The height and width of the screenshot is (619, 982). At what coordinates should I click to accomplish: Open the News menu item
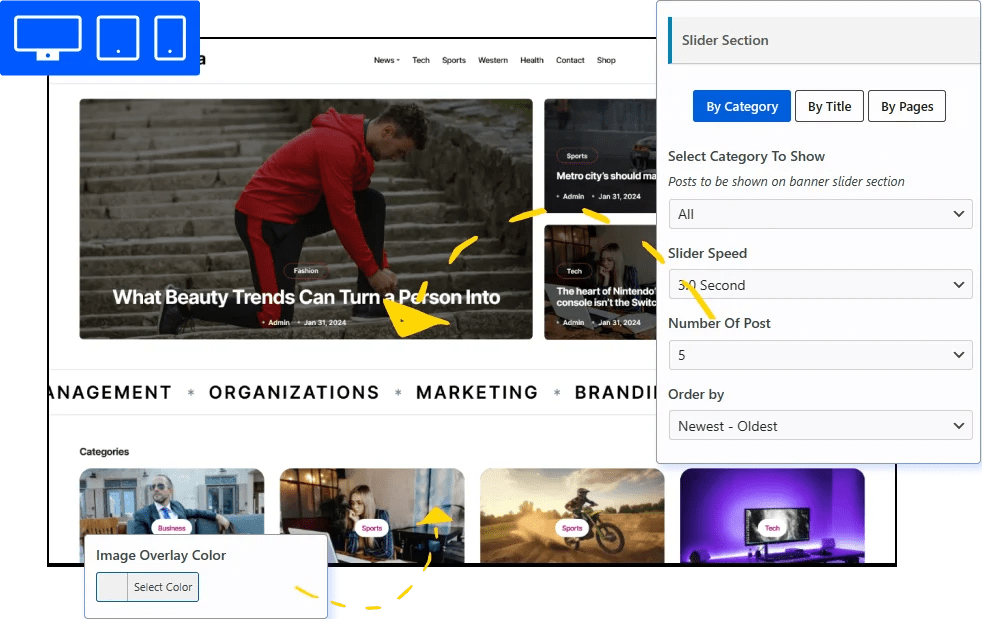386,60
